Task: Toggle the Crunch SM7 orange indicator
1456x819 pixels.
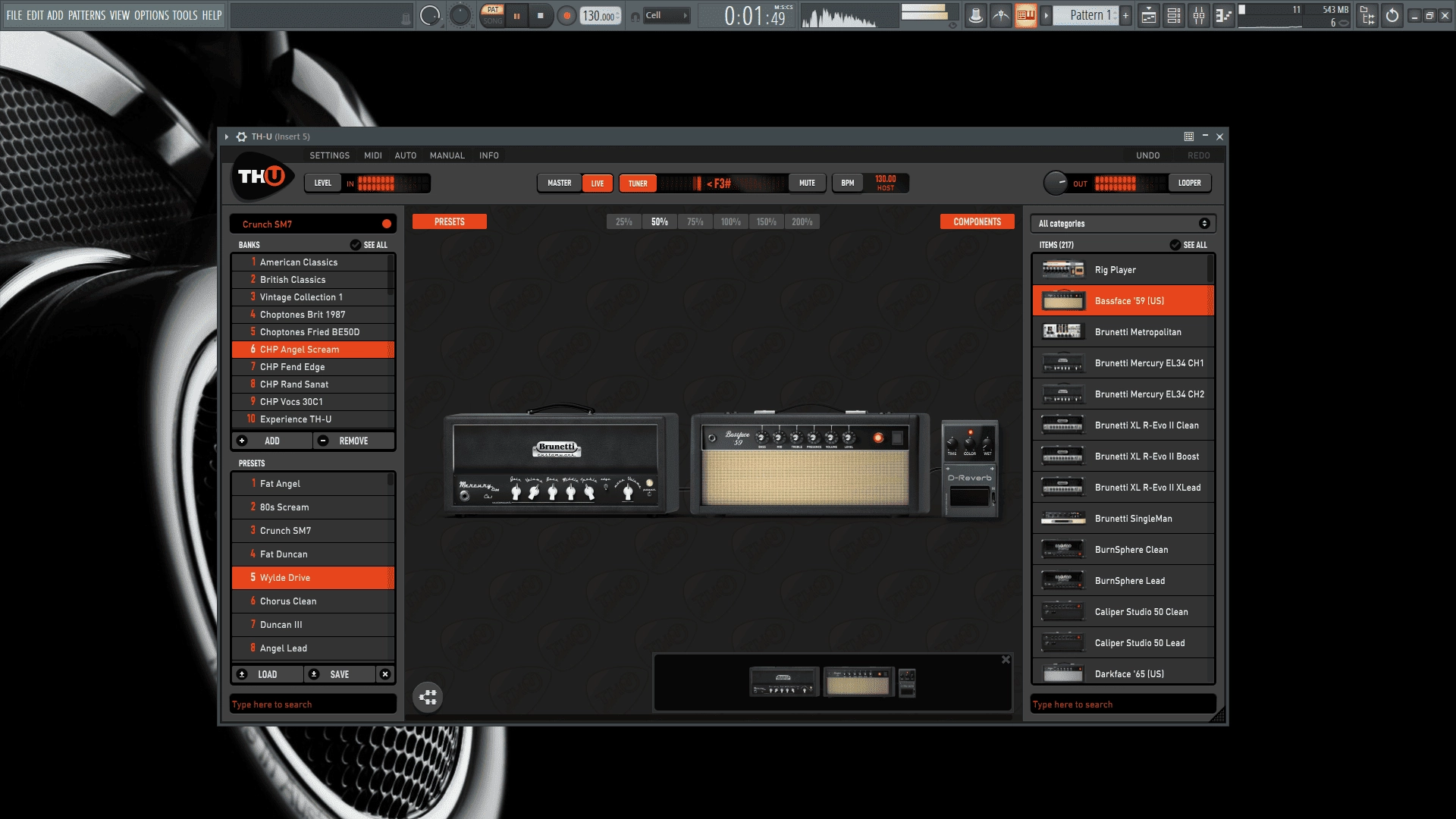Action: 387,224
